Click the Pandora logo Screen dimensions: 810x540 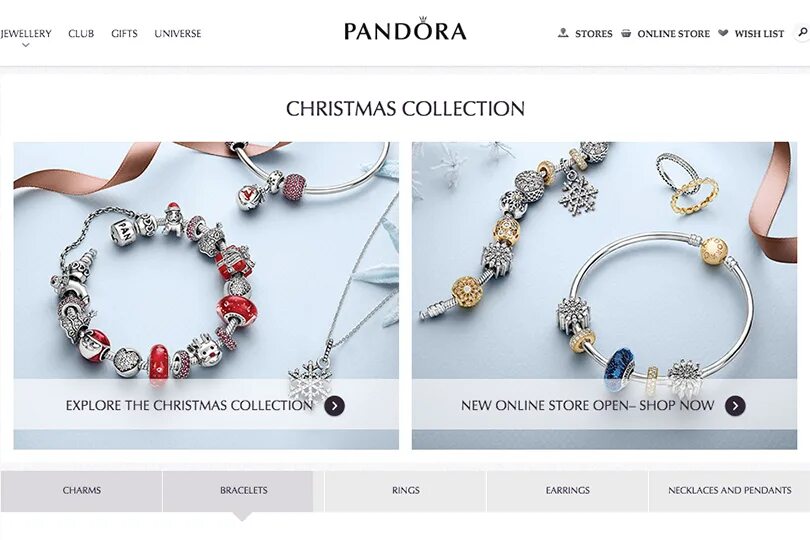[405, 29]
